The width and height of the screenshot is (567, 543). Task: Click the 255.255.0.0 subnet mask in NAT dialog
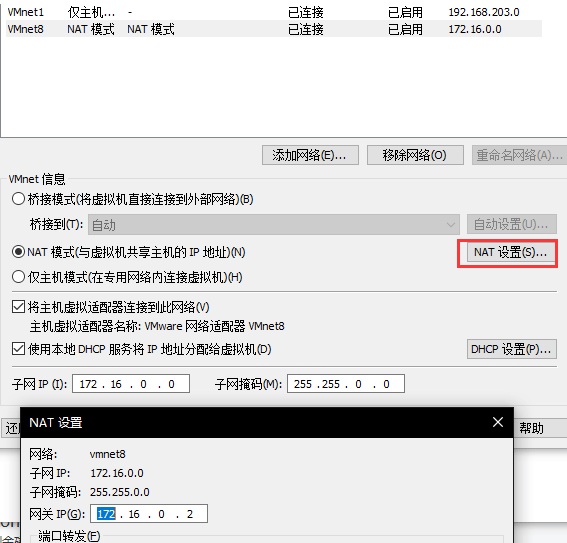point(120,492)
